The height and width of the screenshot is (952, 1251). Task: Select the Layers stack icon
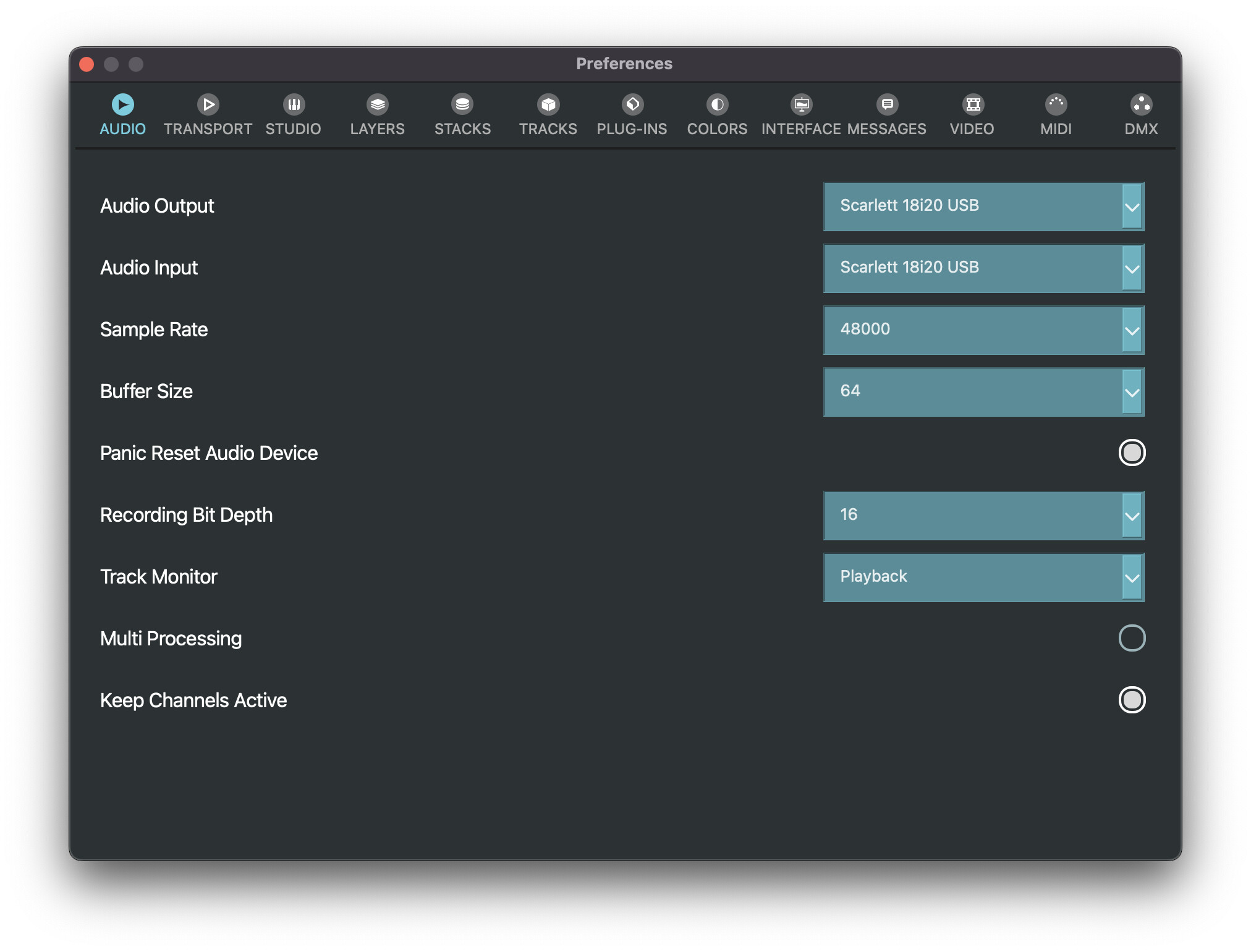(378, 104)
